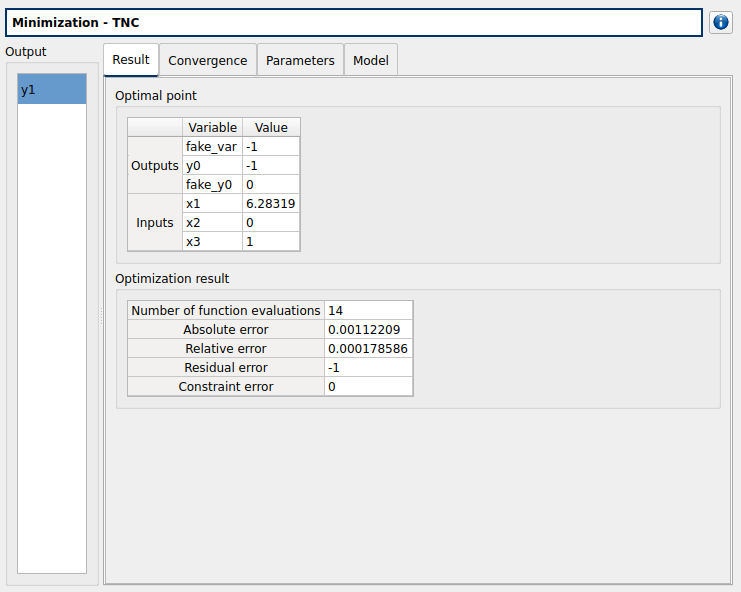Image resolution: width=741 pixels, height=592 pixels.
Task: Click the blue info icon
Action: [720, 22]
